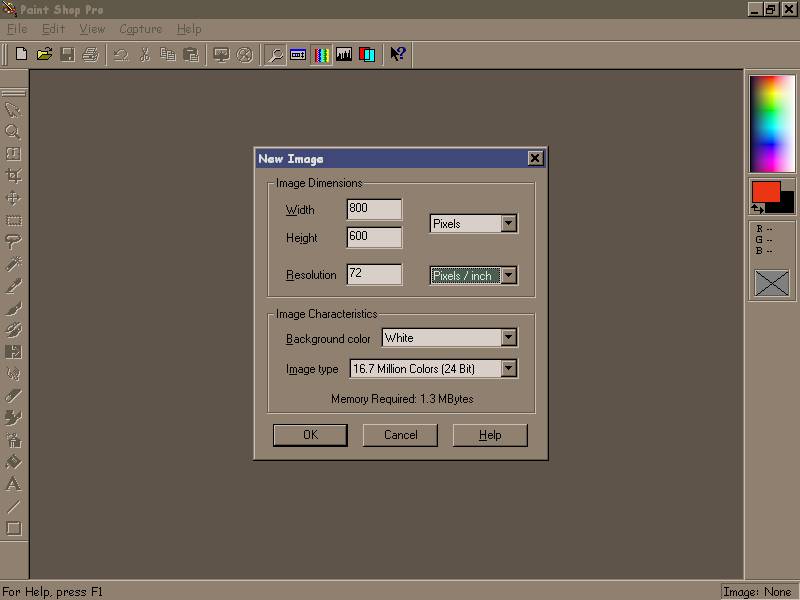
Task: Select the rectangular Selection tool
Action: [x=13, y=220]
